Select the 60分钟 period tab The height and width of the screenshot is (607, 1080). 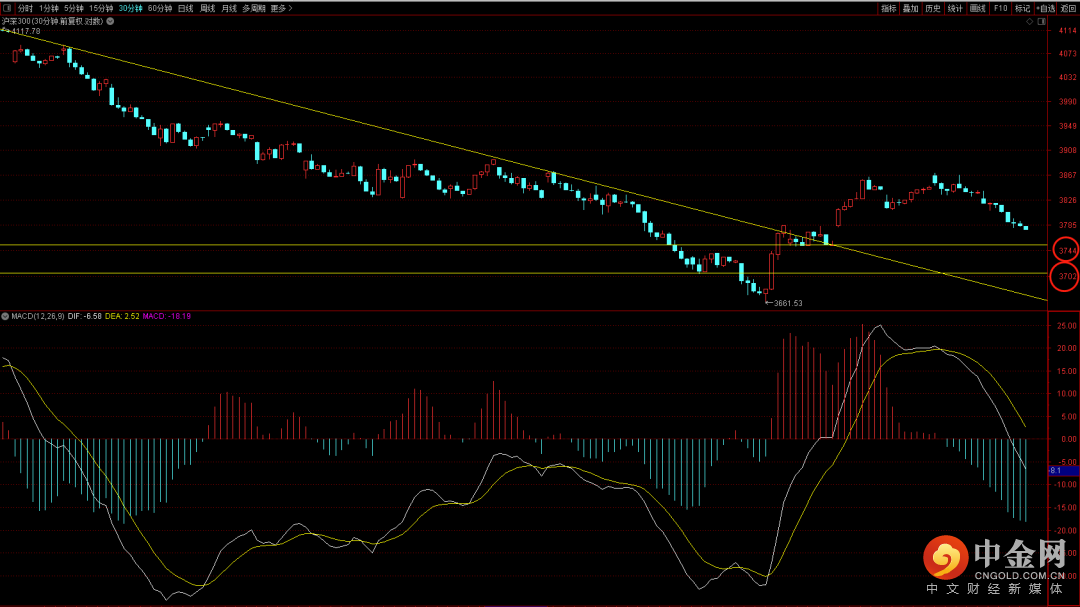pyautogui.click(x=159, y=8)
